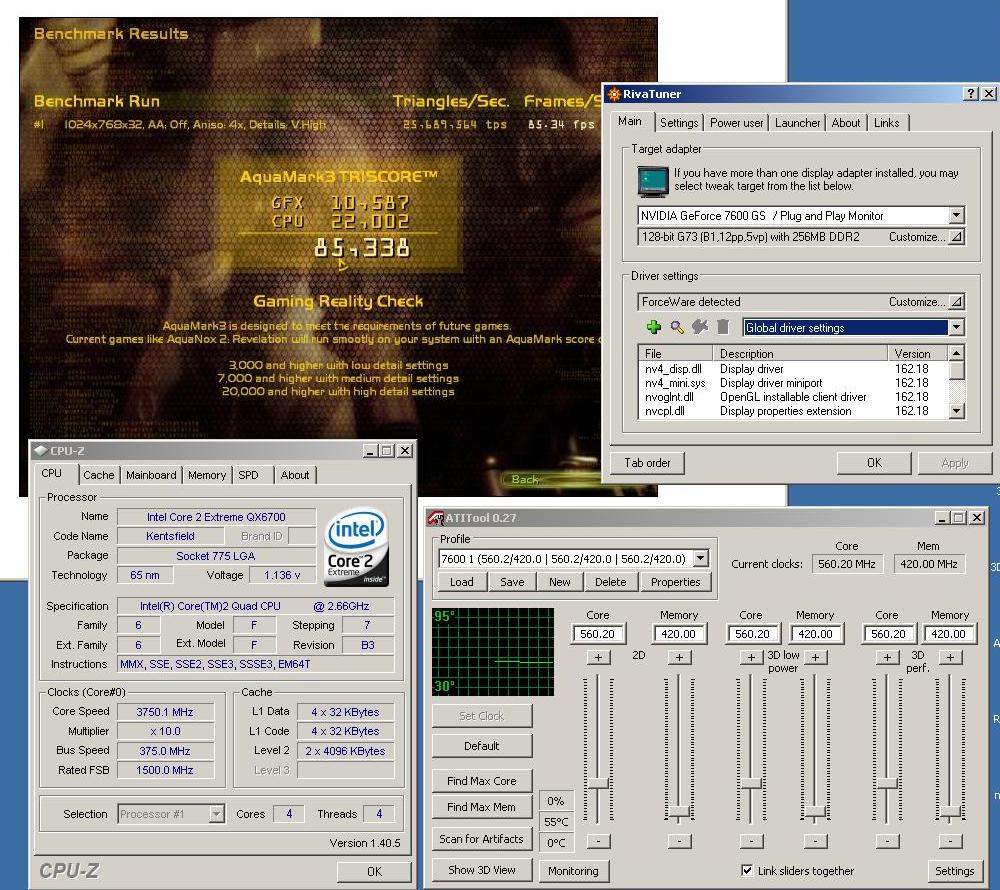1000x890 pixels.
Task: Click Scan for Artifacts button
Action: 482,839
